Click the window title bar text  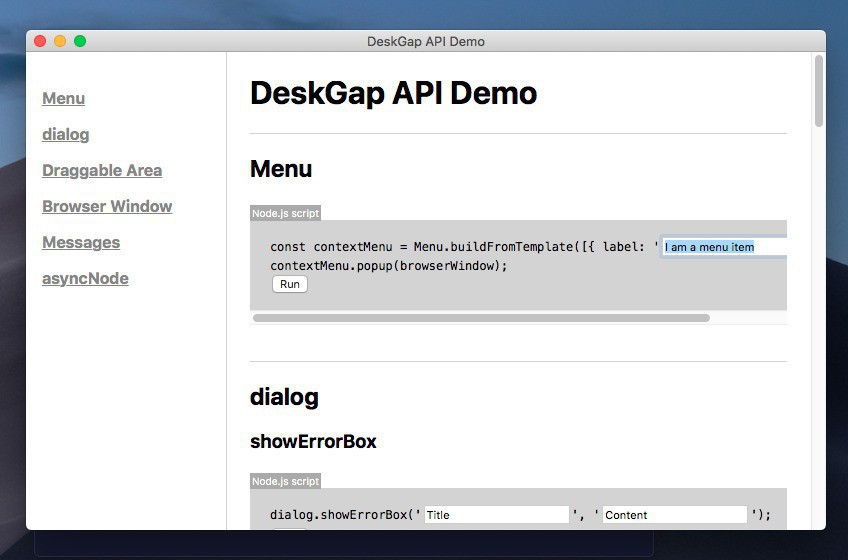[426, 41]
